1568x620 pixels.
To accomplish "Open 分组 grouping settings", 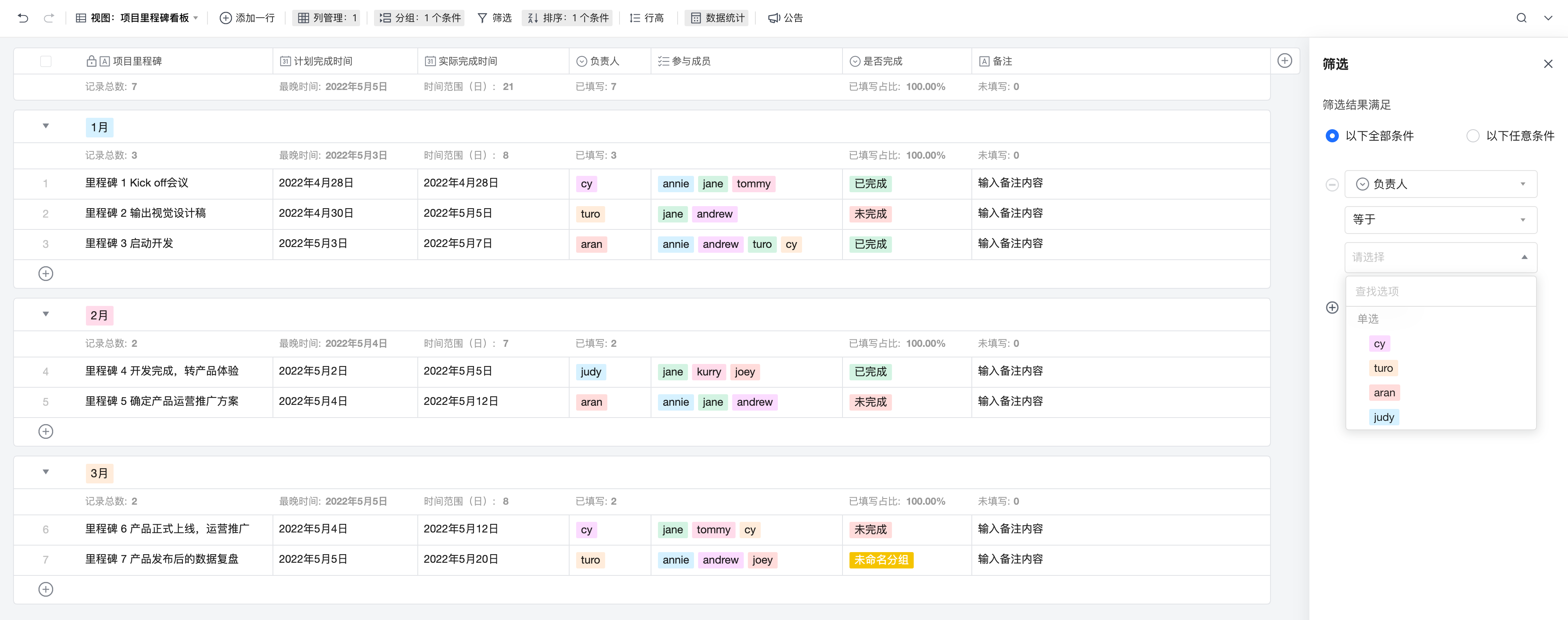I will click(419, 18).
